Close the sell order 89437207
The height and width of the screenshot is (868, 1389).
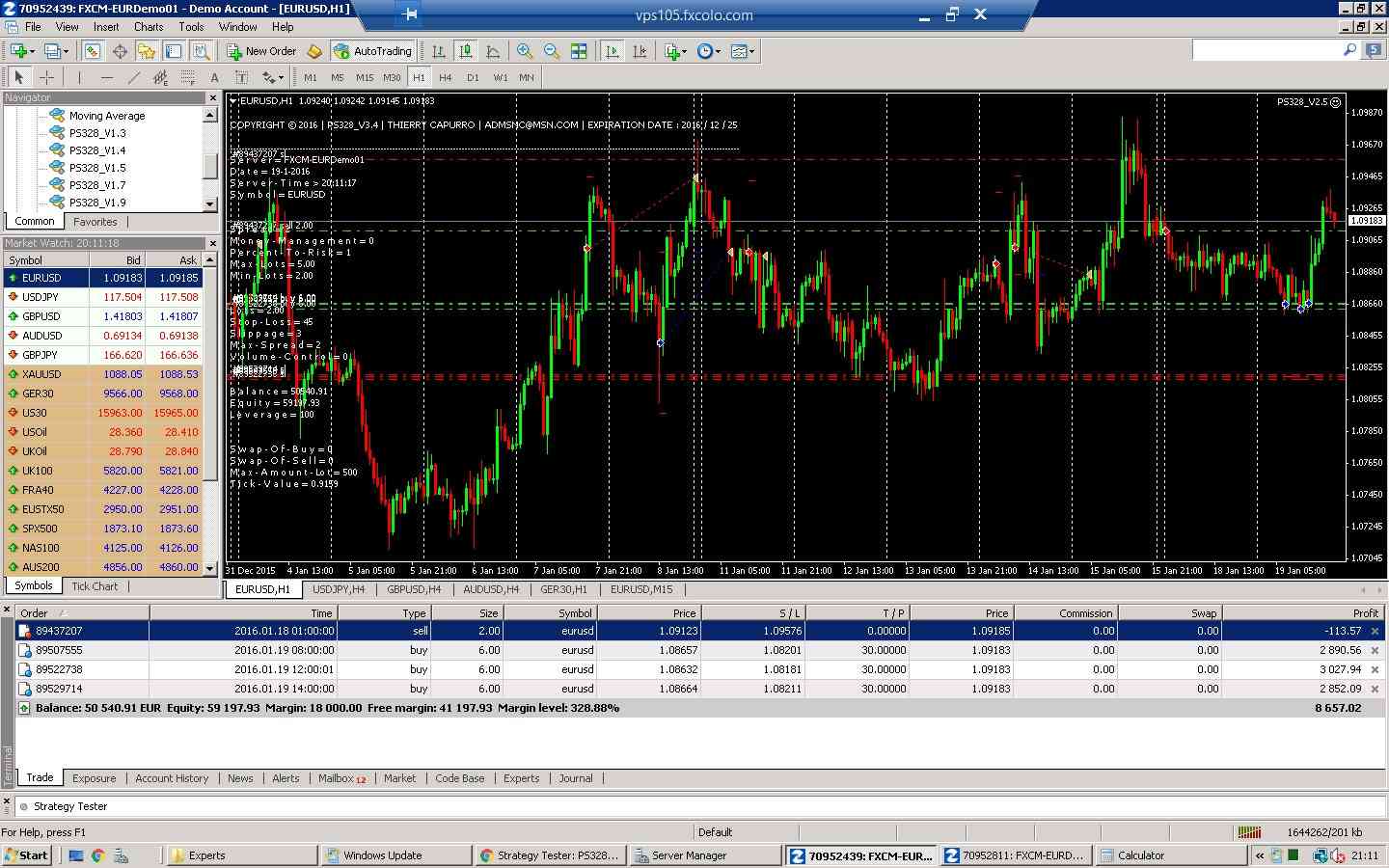(x=1375, y=631)
